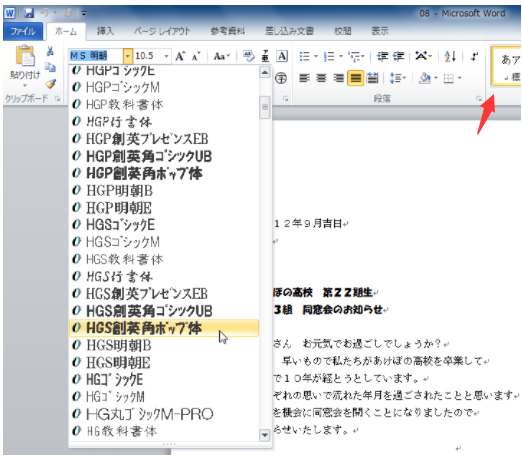Click the Phonetic Guide ruby icon
Viewport: 522px width, 457px height.
coord(265,56)
